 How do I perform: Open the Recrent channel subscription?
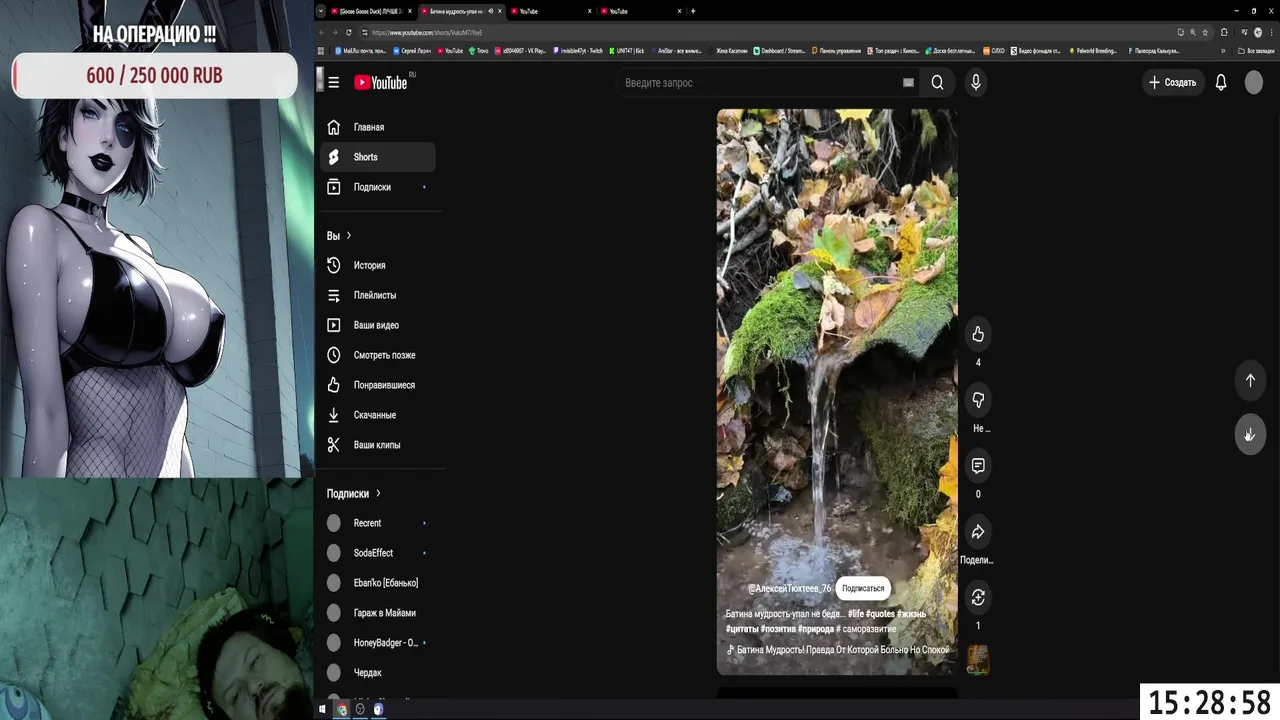[378, 523]
